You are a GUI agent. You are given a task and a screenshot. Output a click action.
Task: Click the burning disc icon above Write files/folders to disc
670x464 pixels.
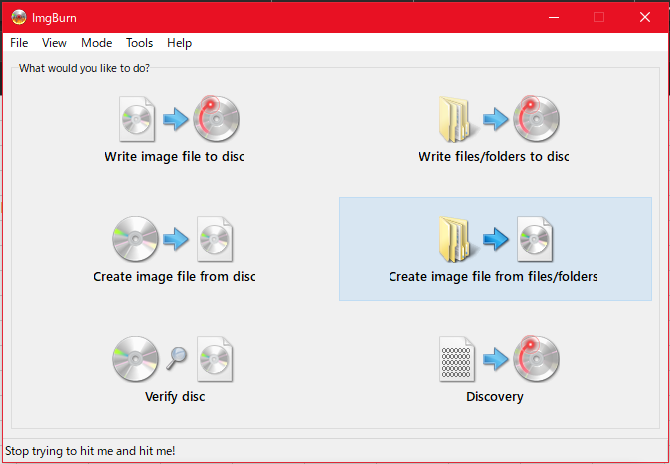[x=536, y=118]
